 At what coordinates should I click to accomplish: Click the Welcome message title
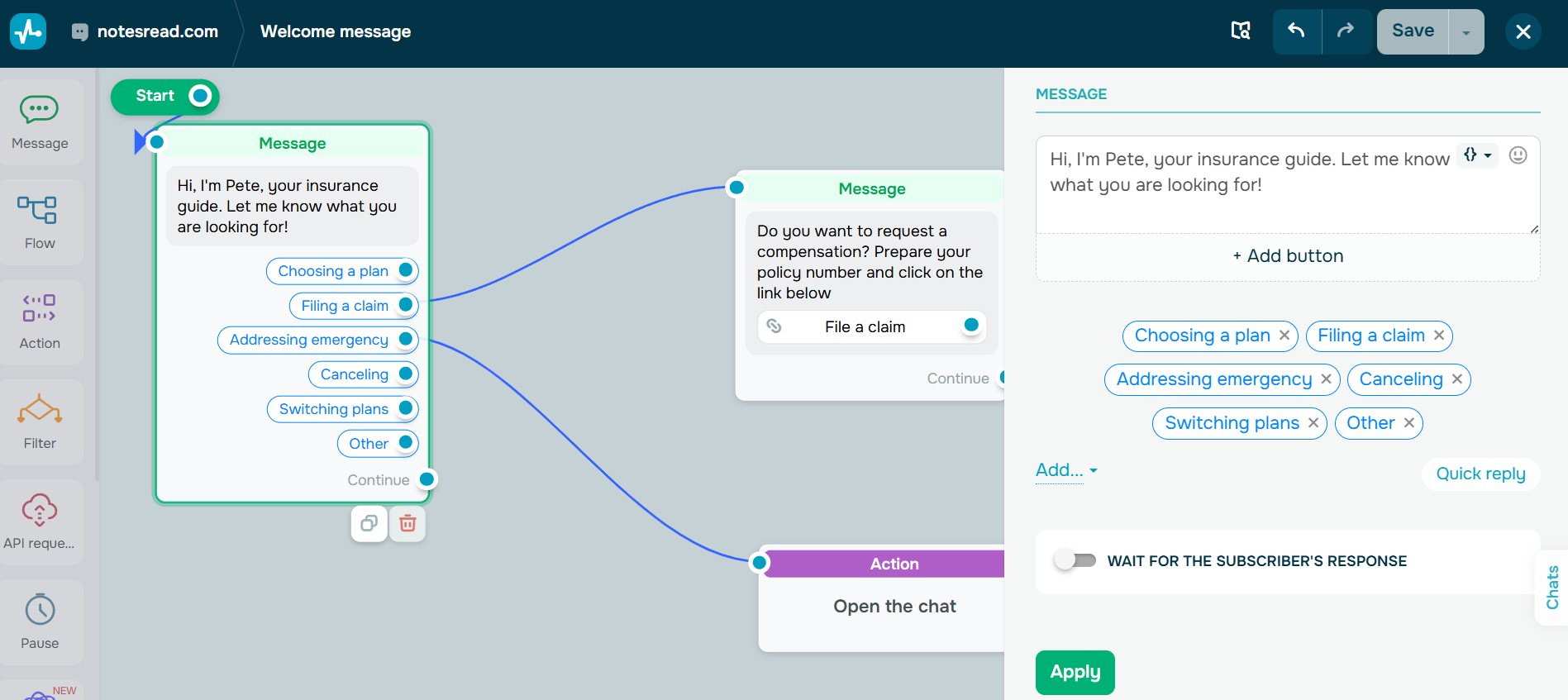coord(336,31)
